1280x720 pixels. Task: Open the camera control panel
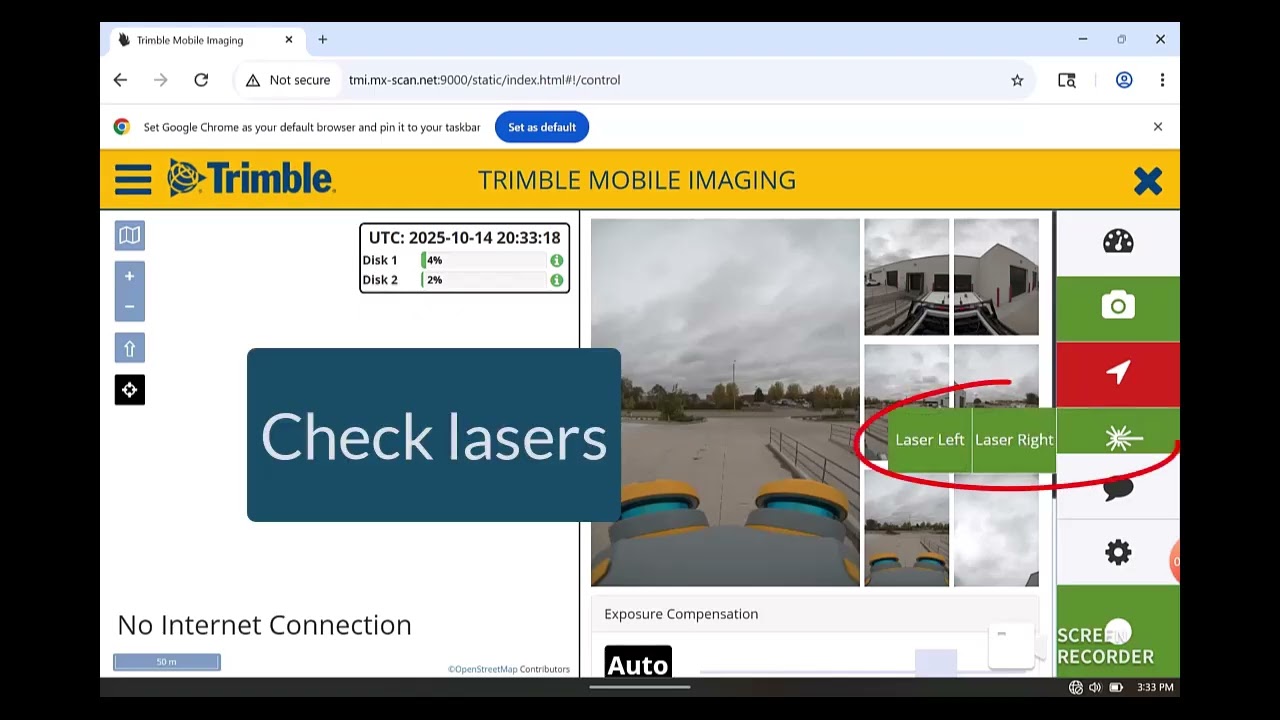tap(1118, 308)
